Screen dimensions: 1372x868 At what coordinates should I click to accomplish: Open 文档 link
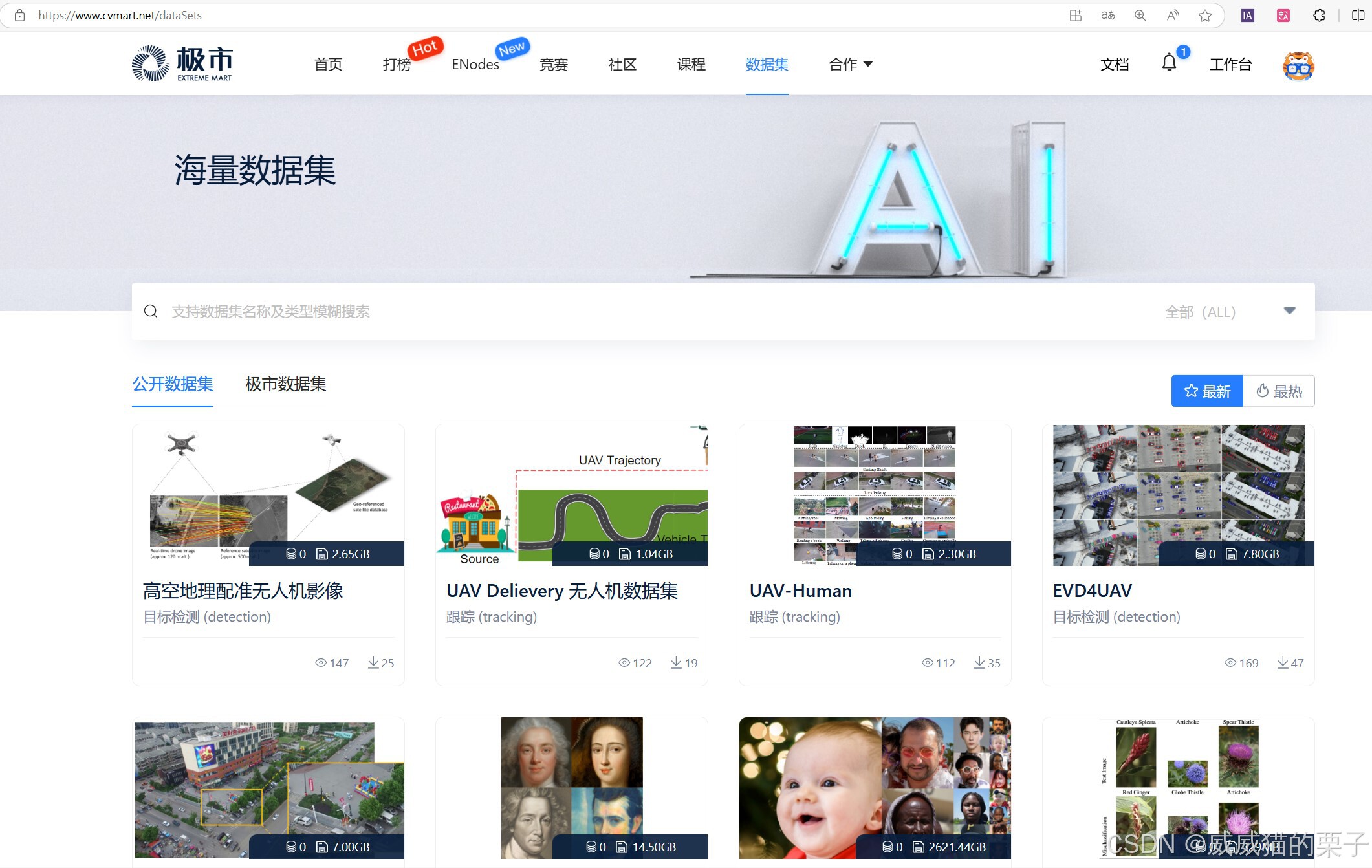(1115, 64)
